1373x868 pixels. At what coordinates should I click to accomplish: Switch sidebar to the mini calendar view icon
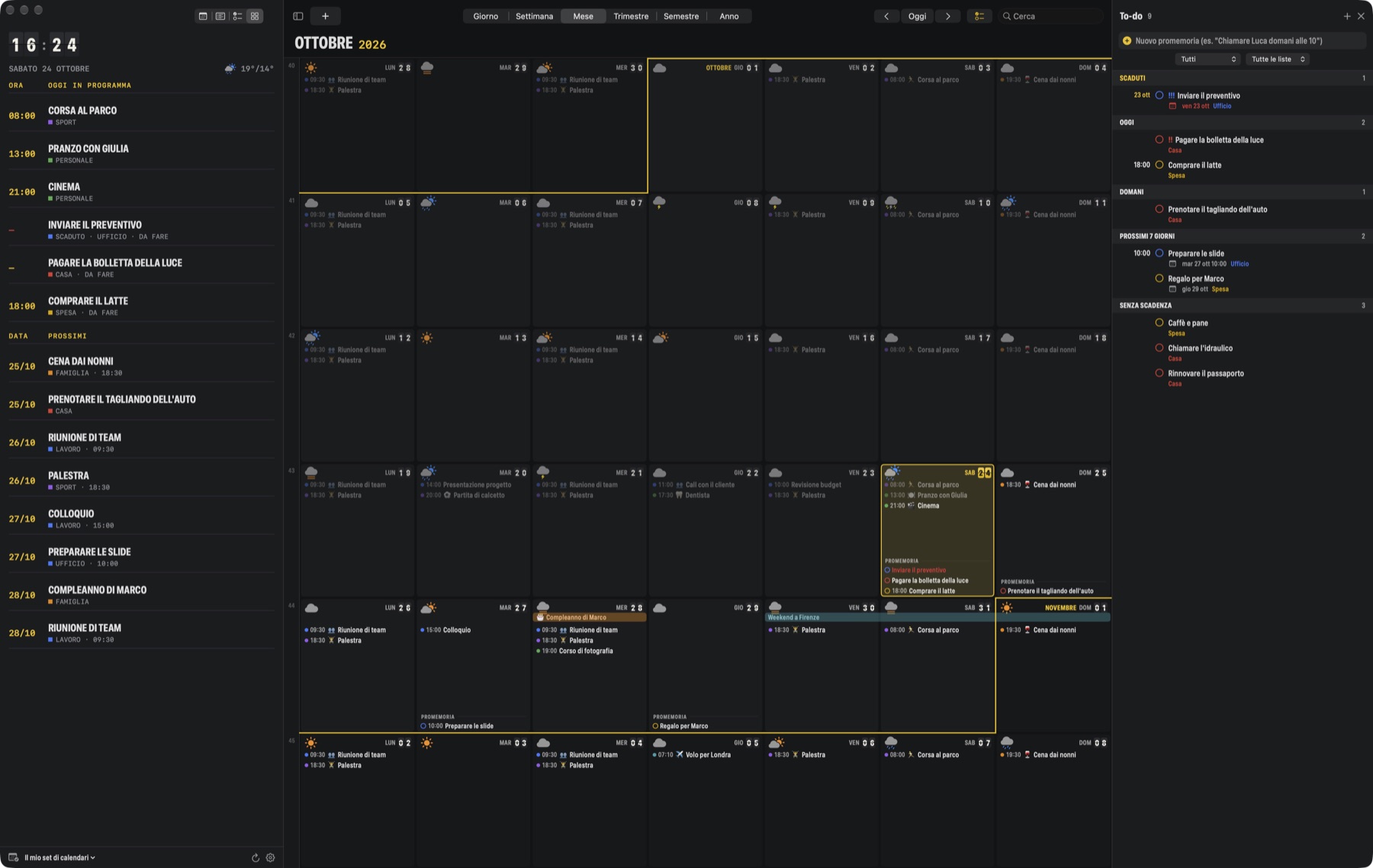203,16
